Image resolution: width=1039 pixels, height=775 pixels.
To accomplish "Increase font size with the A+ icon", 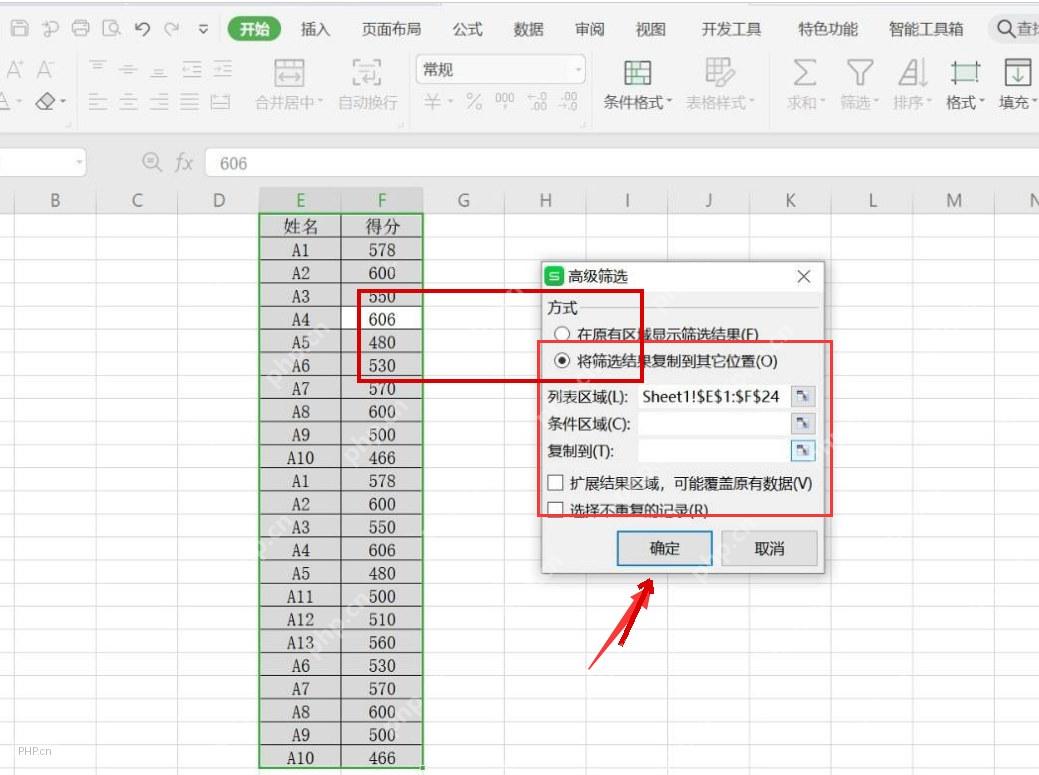I will [15, 69].
